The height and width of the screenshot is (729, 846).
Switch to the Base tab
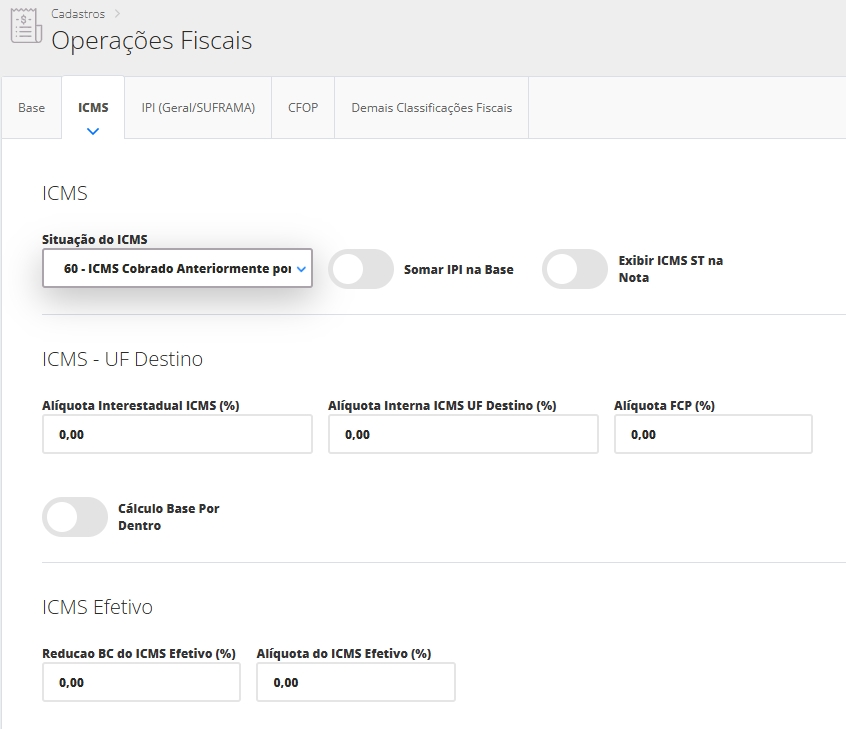(32, 108)
